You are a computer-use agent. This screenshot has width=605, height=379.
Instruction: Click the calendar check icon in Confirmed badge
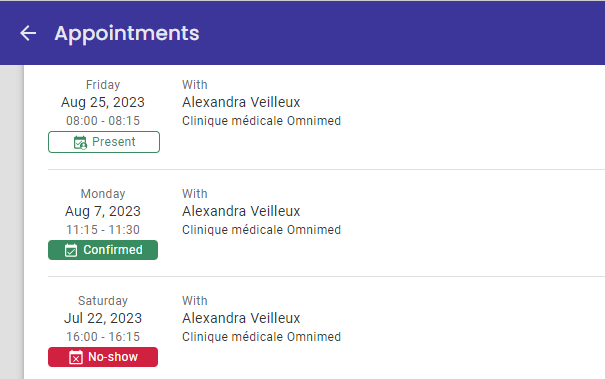(x=71, y=250)
